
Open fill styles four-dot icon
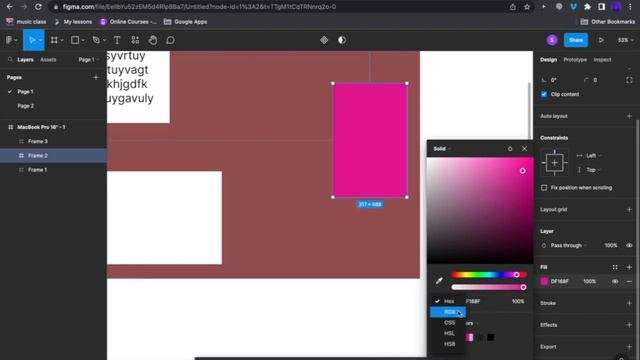(x=615, y=267)
